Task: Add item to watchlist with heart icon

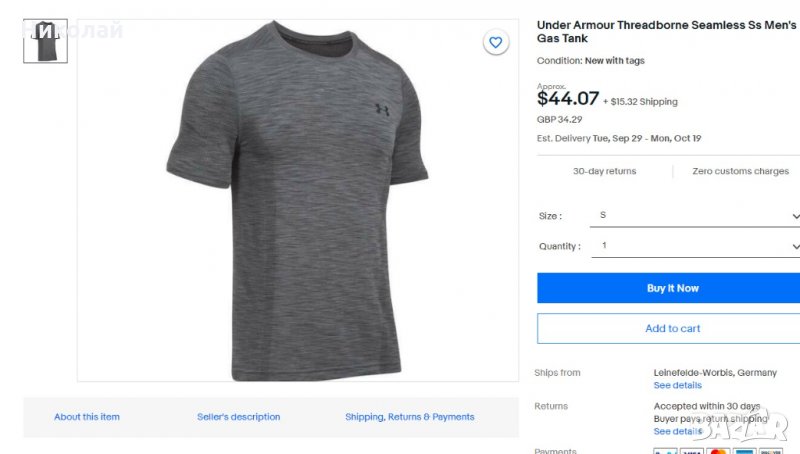Action: (495, 42)
